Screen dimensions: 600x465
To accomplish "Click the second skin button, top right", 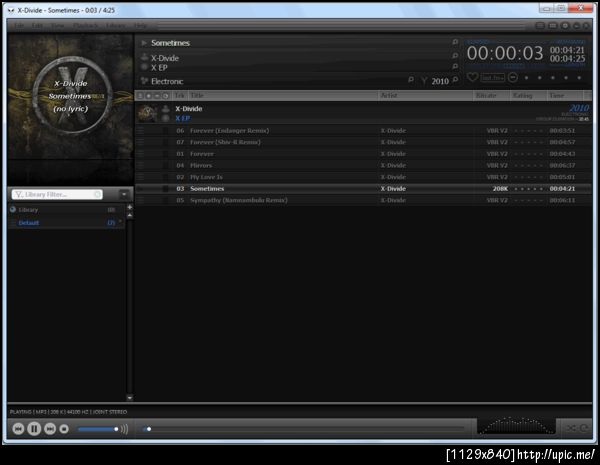I will point(553,26).
